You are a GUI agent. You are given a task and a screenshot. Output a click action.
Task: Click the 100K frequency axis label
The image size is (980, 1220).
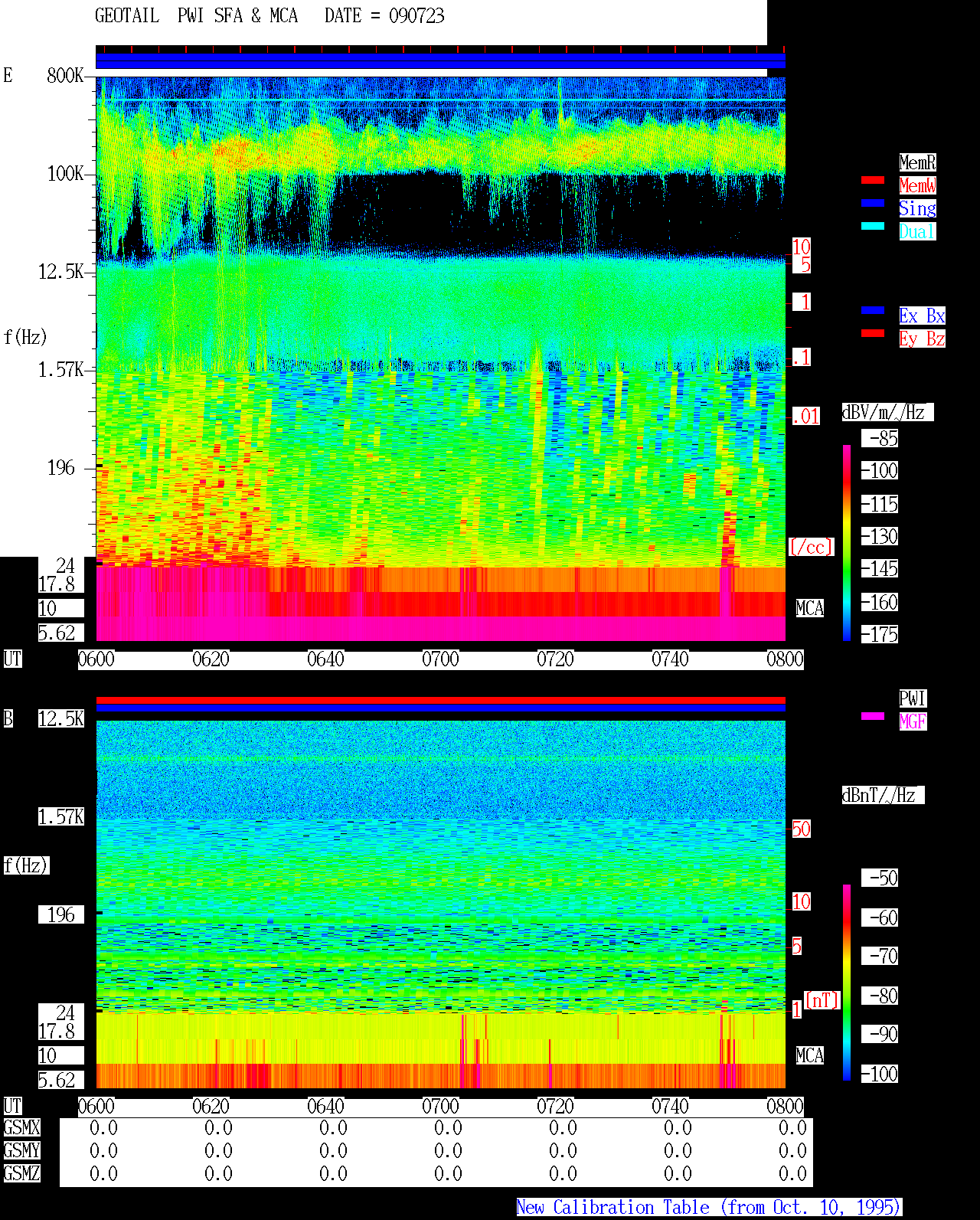(x=65, y=174)
